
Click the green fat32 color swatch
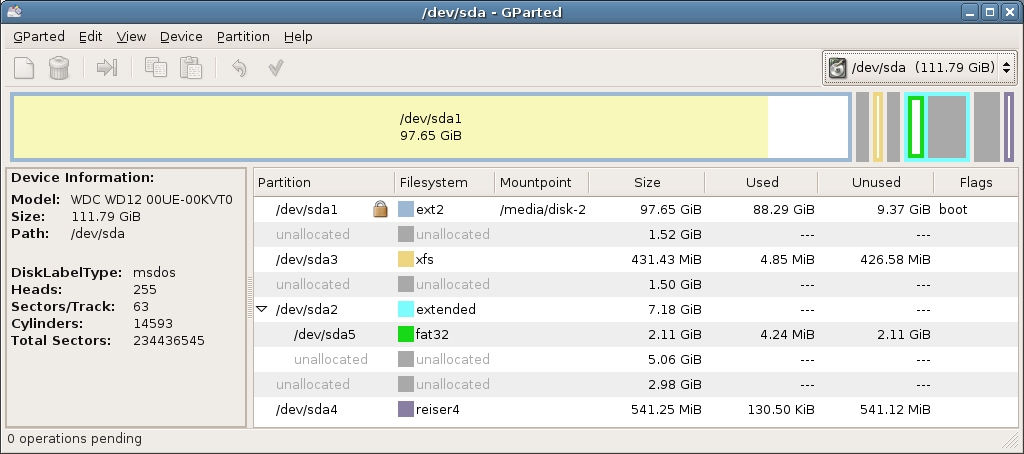coord(406,334)
